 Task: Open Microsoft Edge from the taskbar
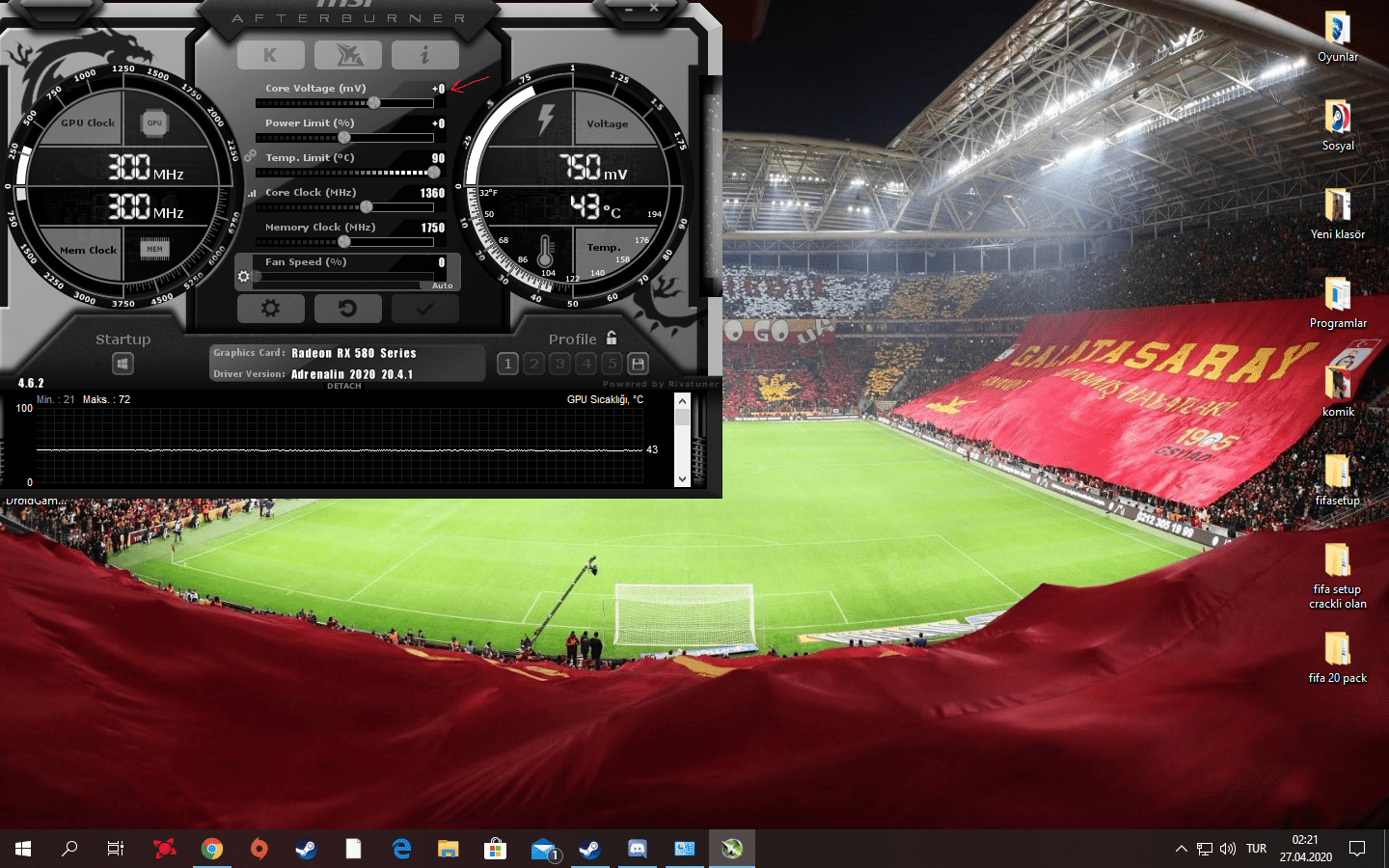pyautogui.click(x=401, y=849)
